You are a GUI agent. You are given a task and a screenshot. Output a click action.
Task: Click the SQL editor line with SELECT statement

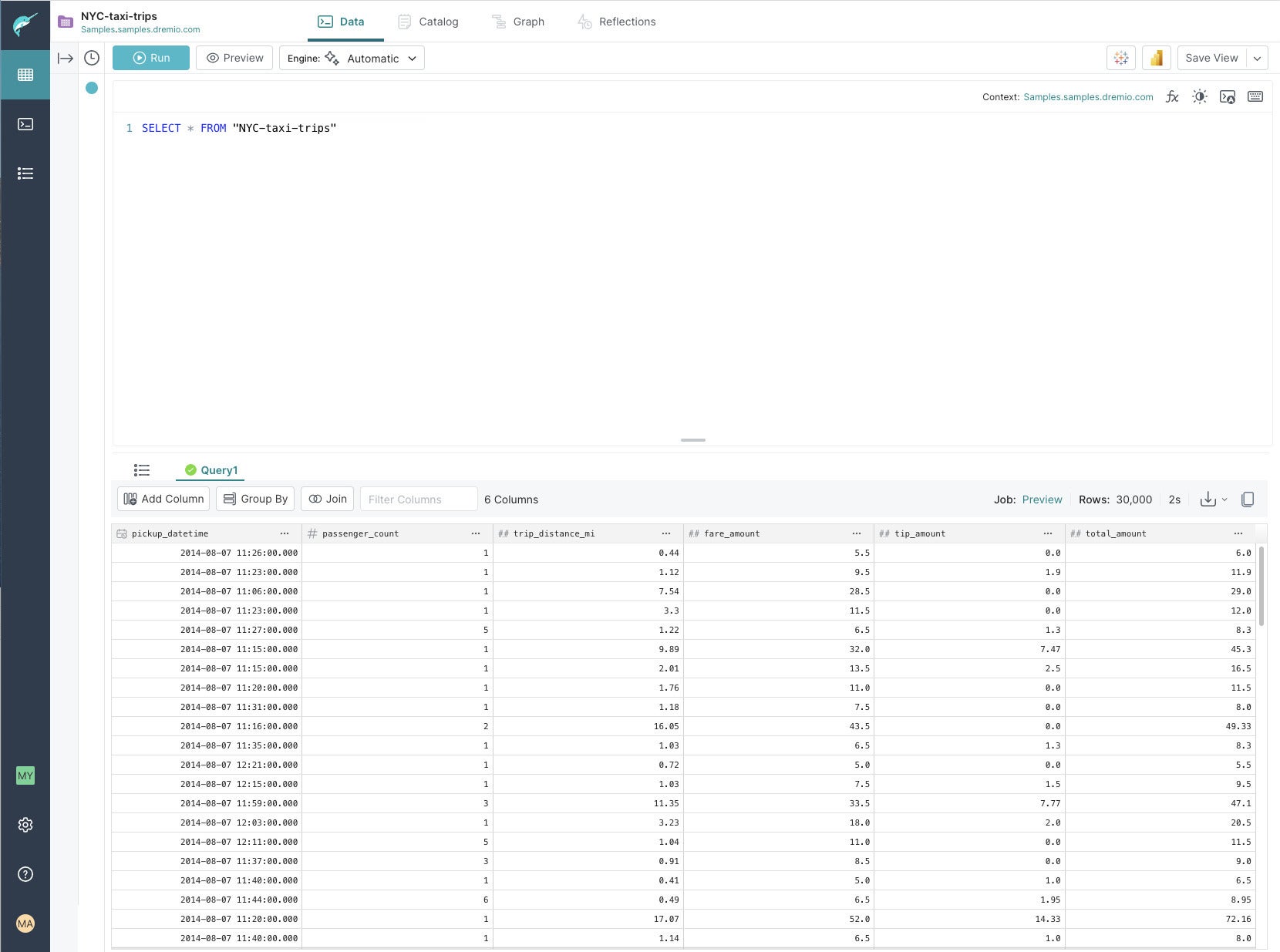pos(239,128)
